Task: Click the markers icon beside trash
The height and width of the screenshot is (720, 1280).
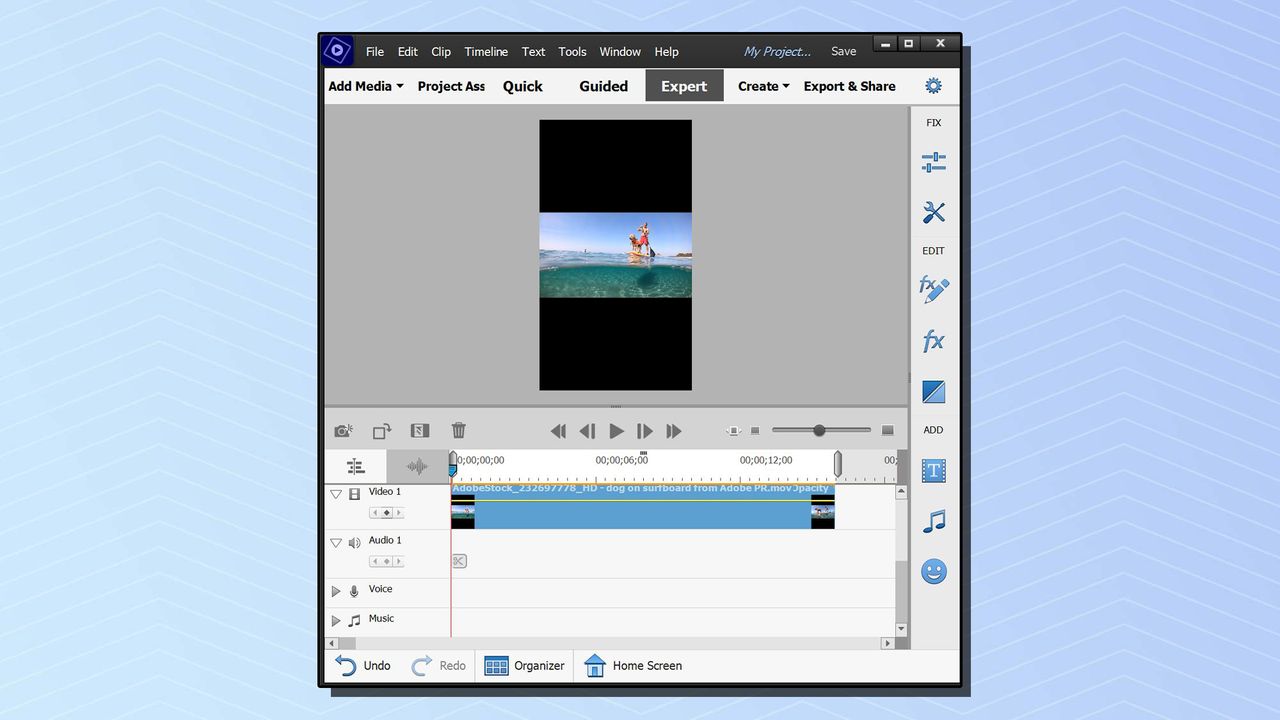Action: (420, 431)
